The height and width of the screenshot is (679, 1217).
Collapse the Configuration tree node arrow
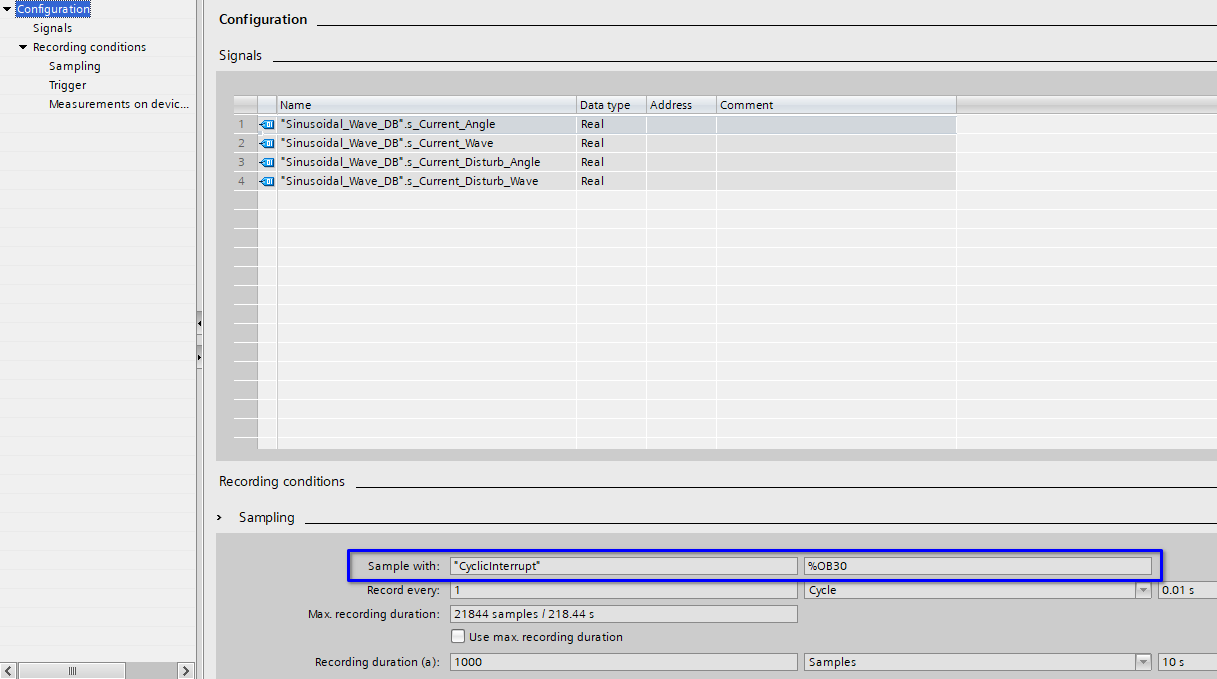click(7, 9)
